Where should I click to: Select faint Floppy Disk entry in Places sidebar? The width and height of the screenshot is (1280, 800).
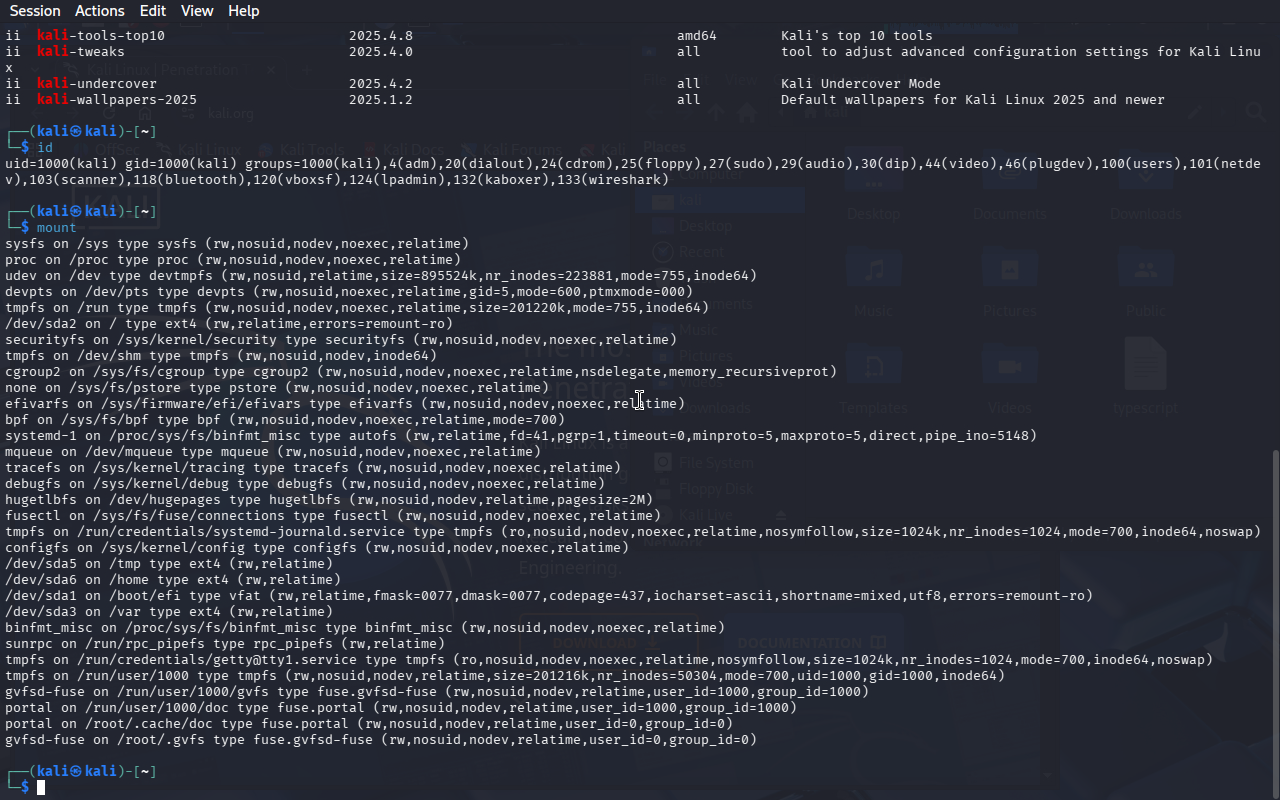point(715,489)
